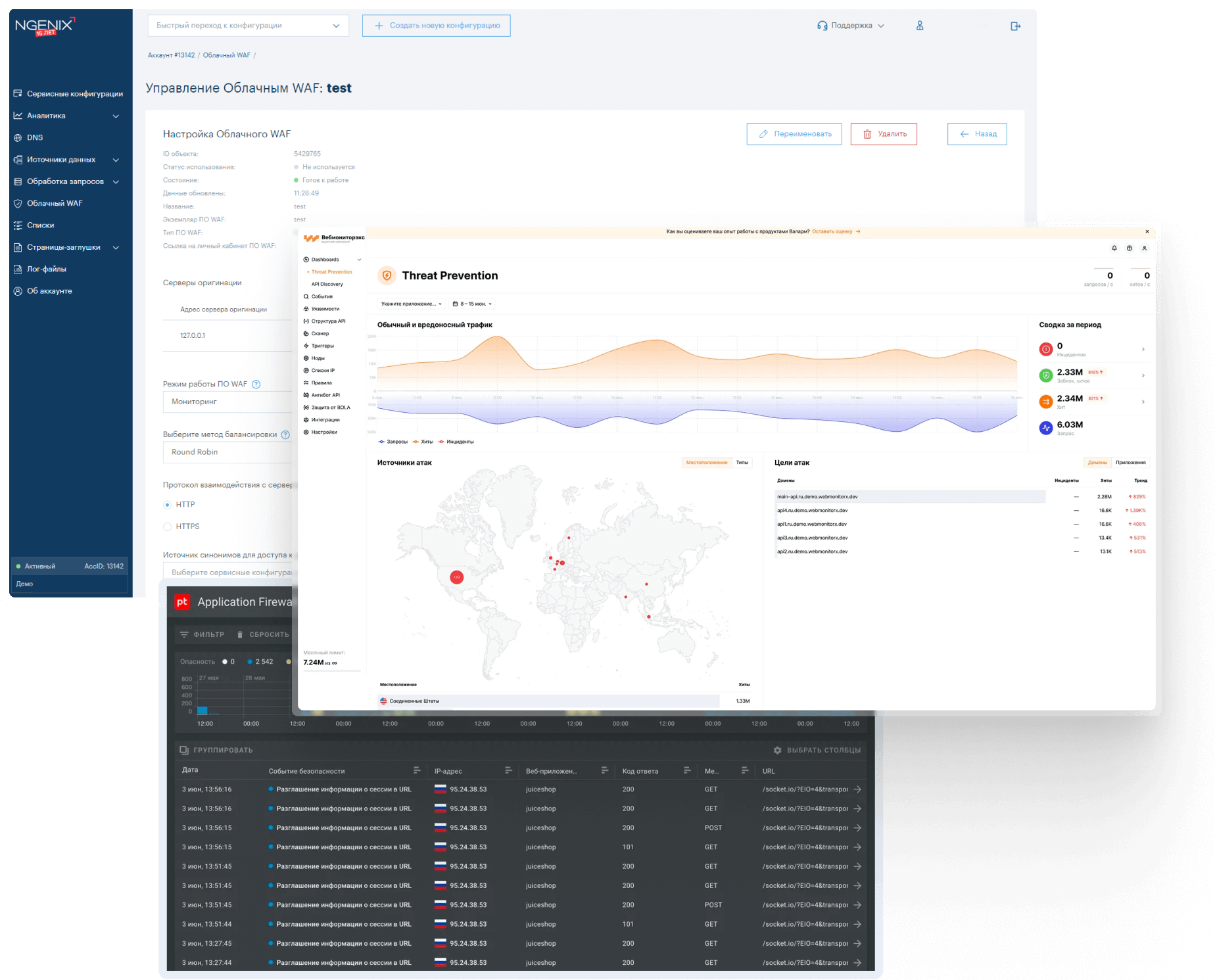Click the Создать новую конфигурацию button

click(436, 26)
